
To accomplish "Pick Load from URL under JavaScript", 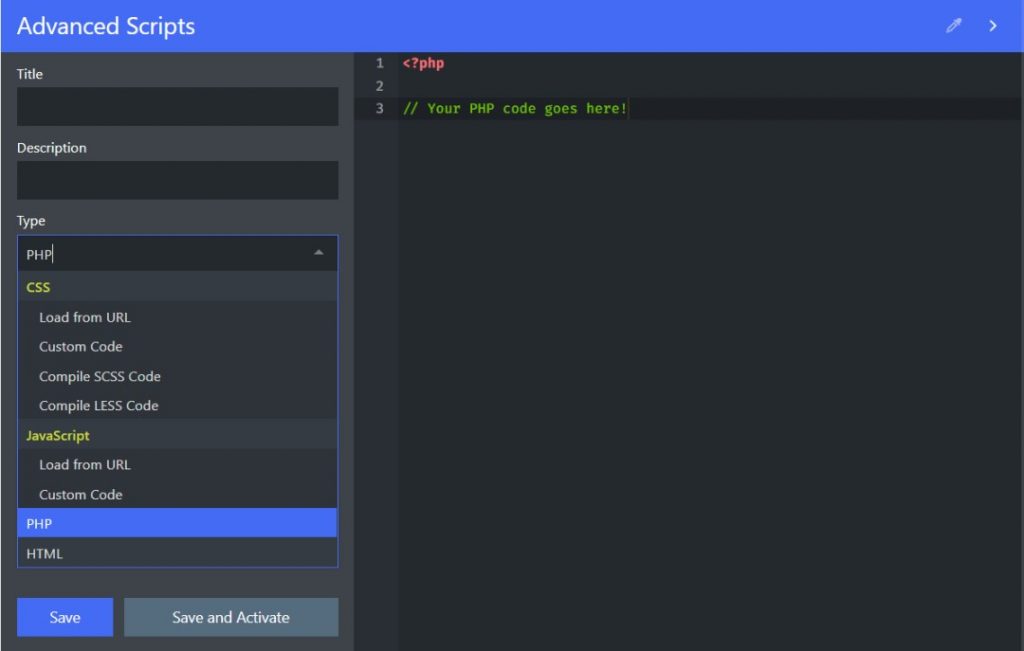I will point(85,464).
